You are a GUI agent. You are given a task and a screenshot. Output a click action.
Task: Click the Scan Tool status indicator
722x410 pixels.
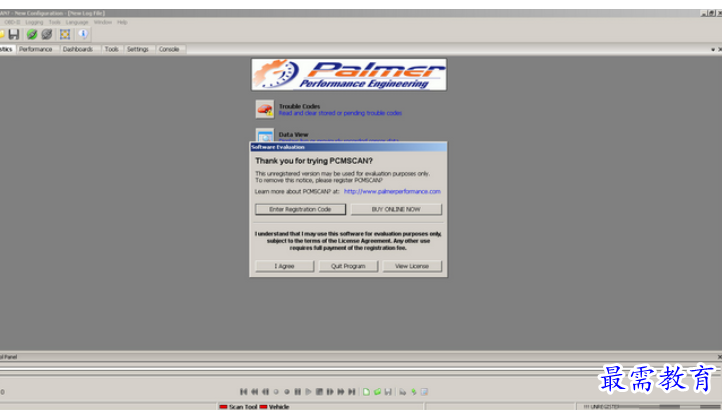(239, 407)
